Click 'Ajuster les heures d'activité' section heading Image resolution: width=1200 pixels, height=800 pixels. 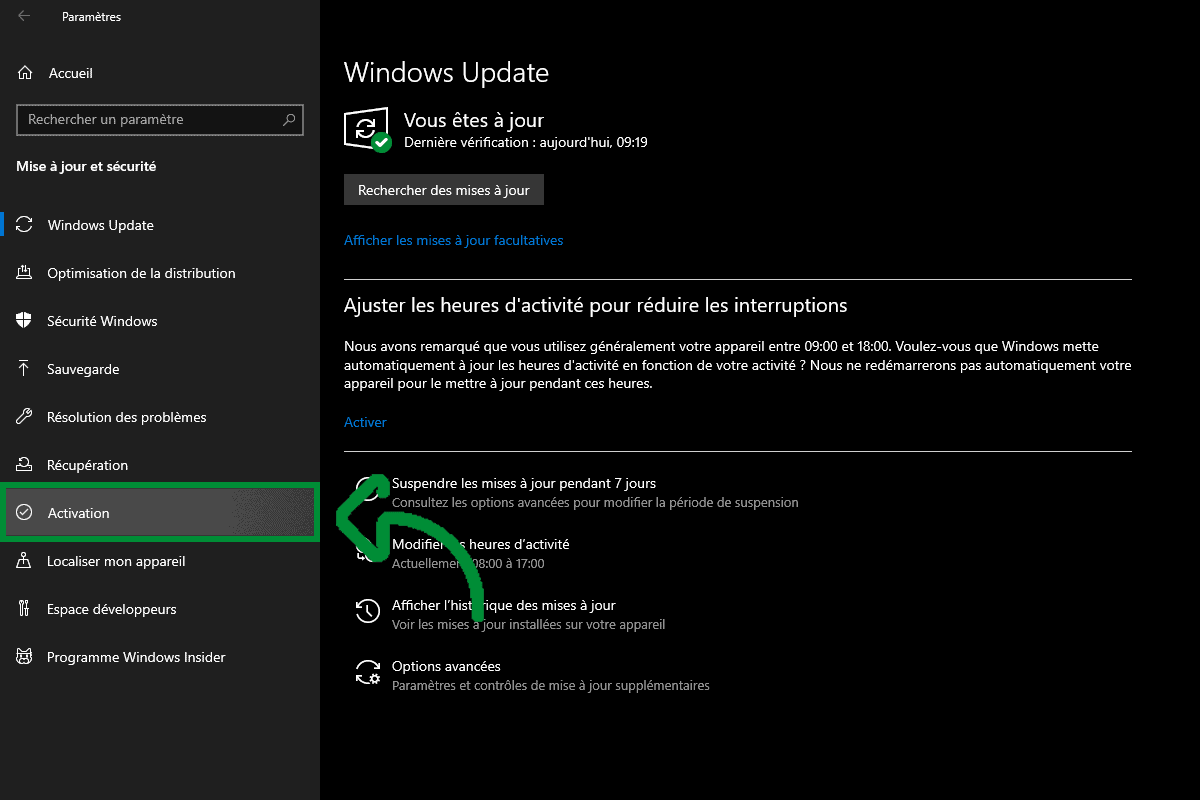coord(596,305)
